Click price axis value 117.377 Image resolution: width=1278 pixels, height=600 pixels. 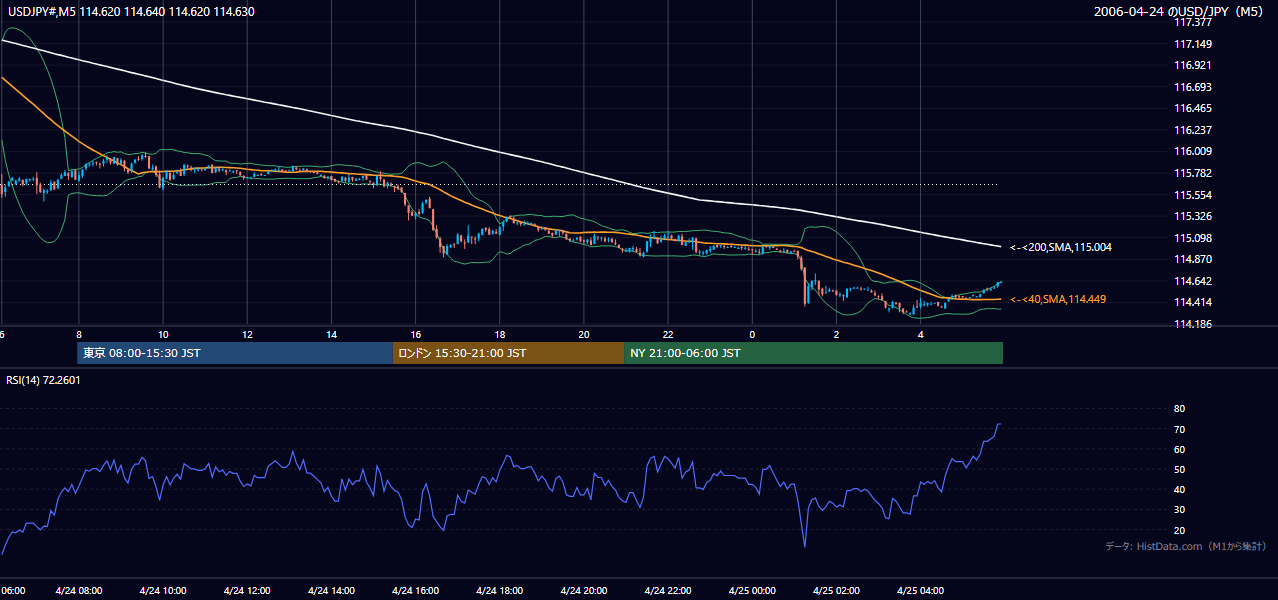(x=1192, y=22)
